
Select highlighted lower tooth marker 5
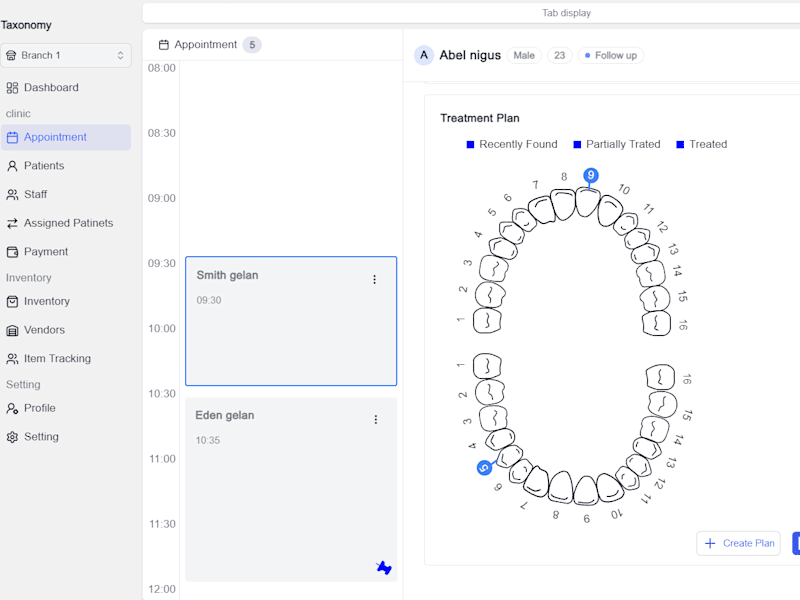click(x=484, y=467)
